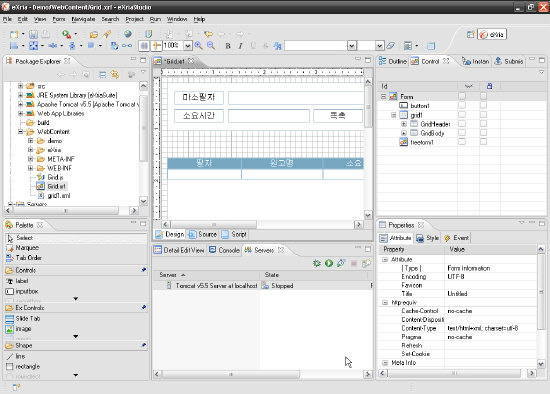550x394 pixels.
Task: Toggle Bold formatting
Action: [228, 46]
